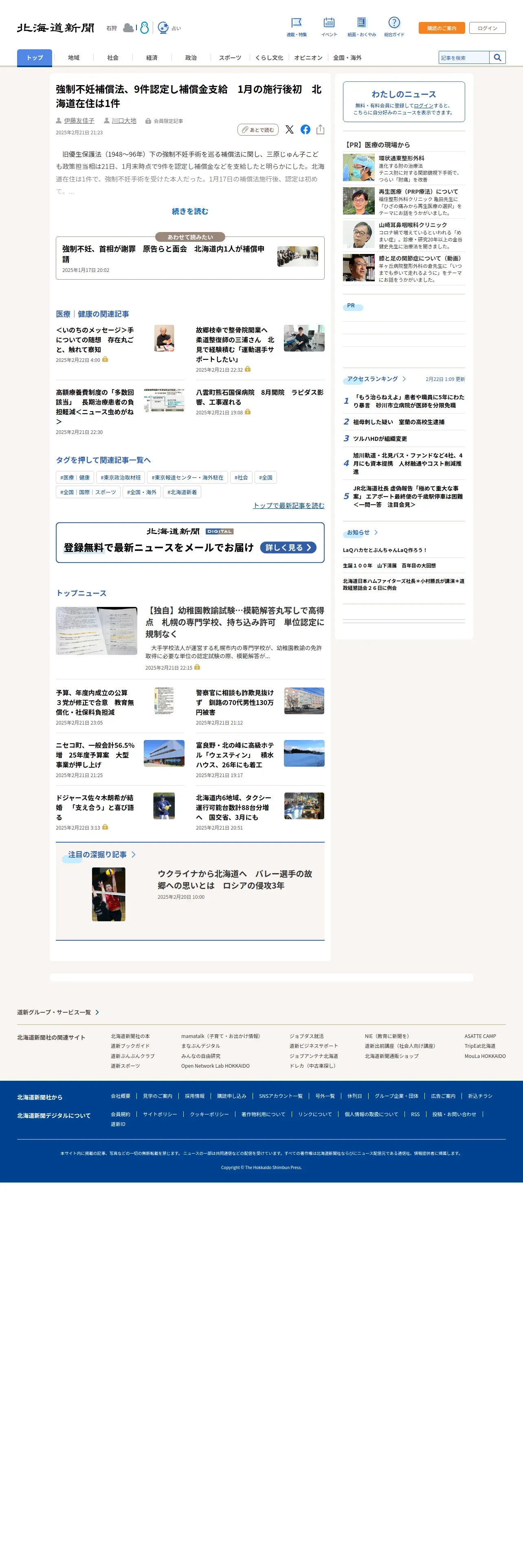Click tag #東京政治取材班
Screen dimensions: 523x1568
121,477
